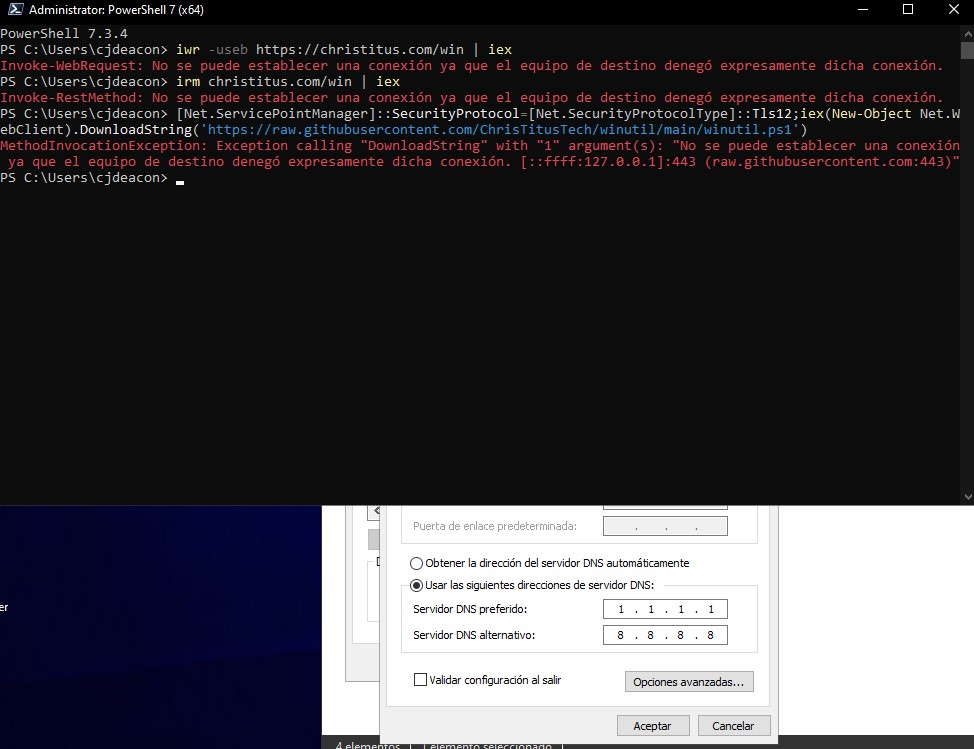
Task: Open 'Opciones avanzadas...'
Action: (x=690, y=681)
